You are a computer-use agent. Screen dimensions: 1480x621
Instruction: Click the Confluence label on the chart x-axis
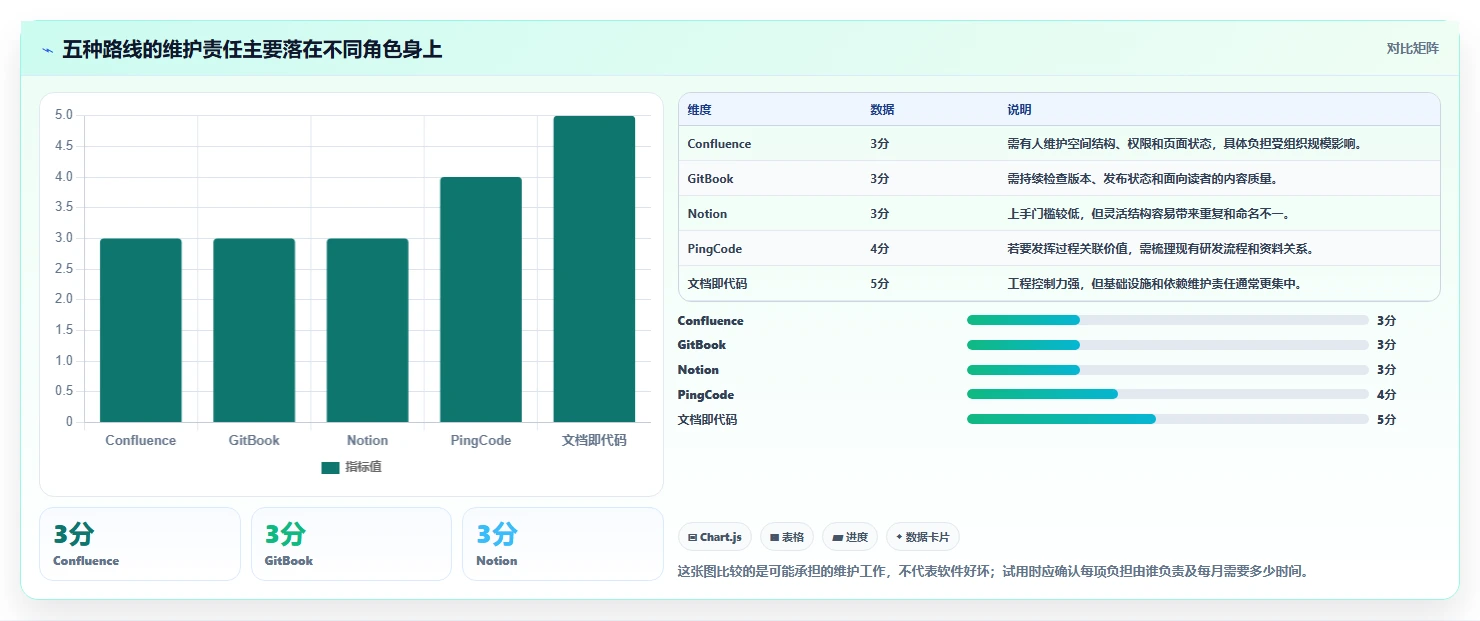[141, 440]
